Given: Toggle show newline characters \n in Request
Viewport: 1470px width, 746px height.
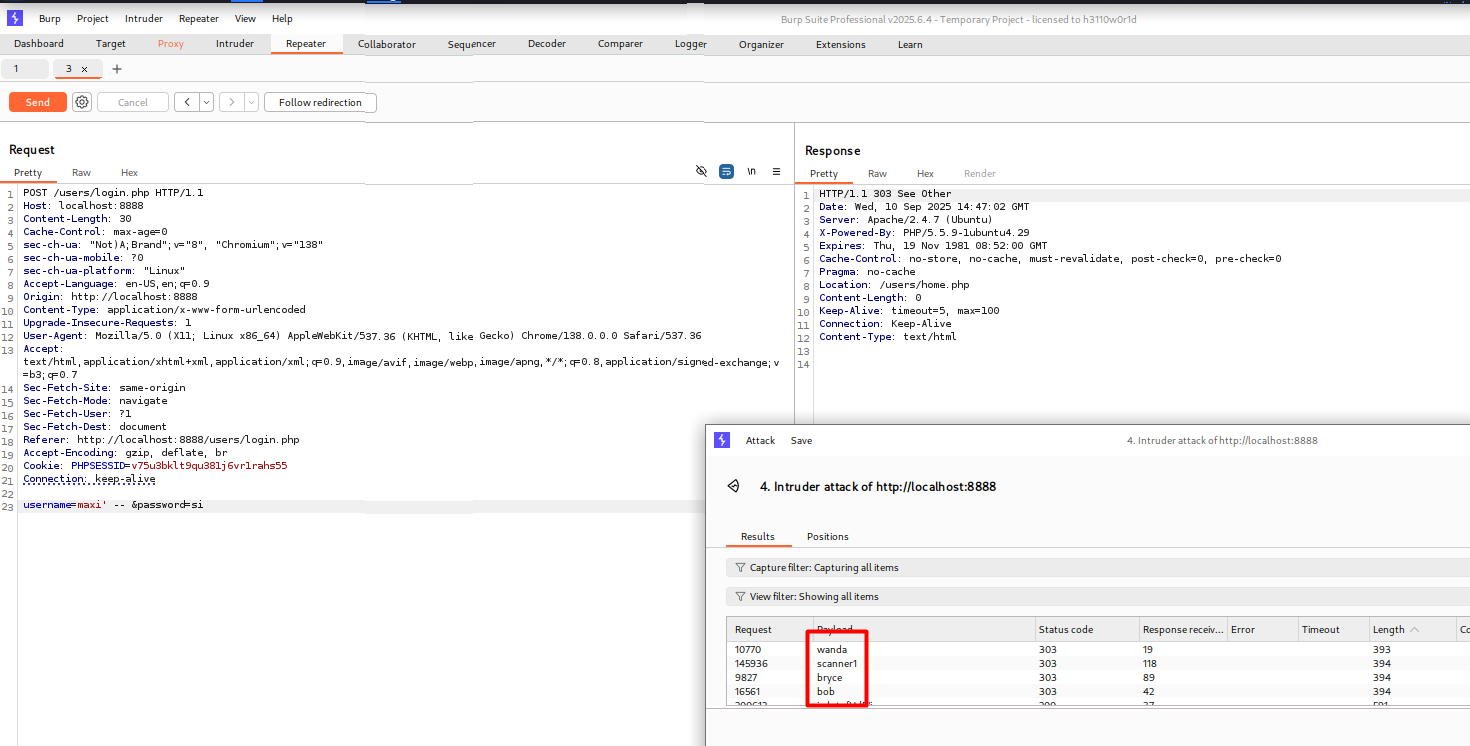Looking at the screenshot, I should (x=751, y=171).
